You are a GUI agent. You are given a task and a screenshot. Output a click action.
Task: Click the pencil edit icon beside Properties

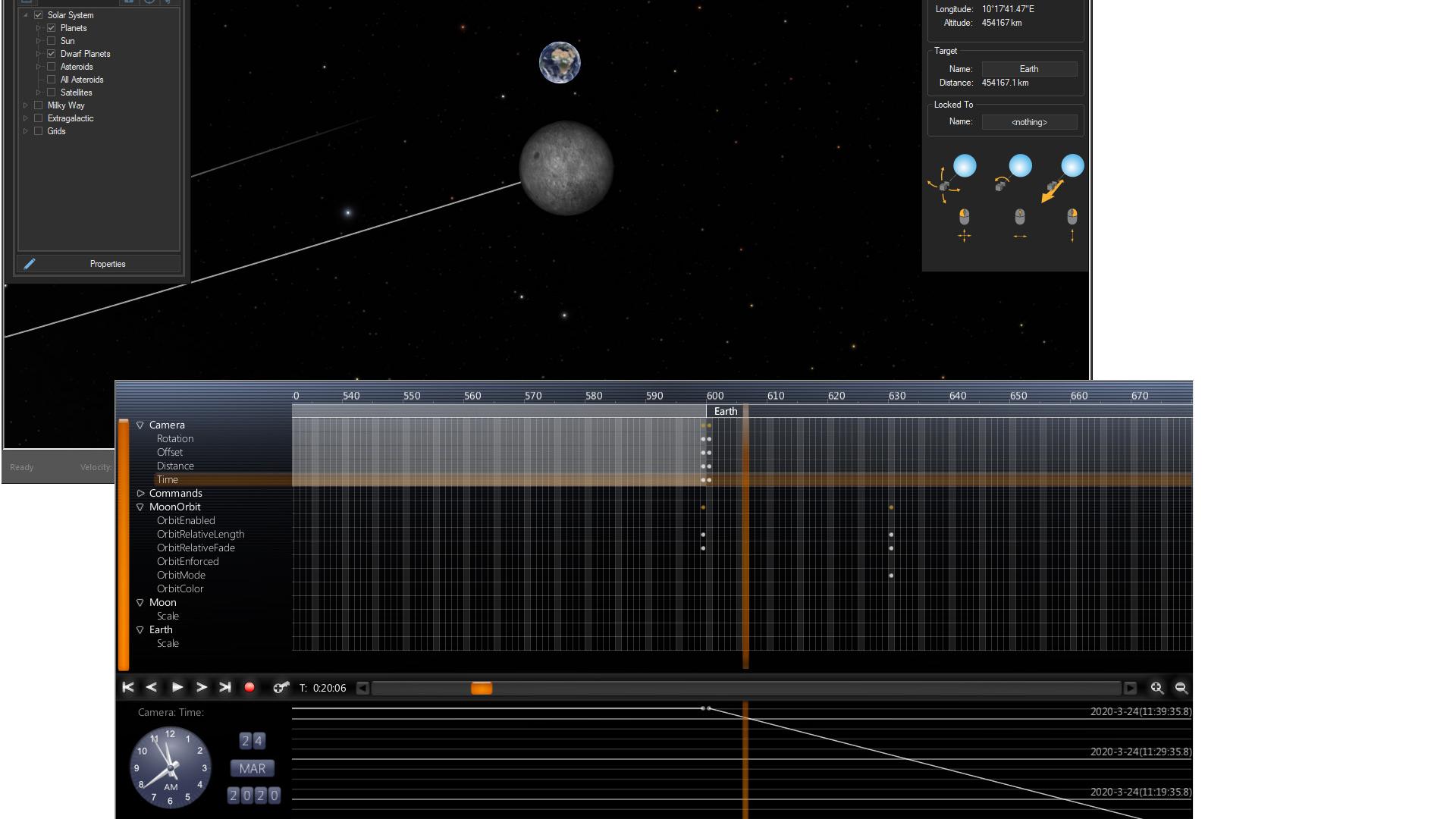[30, 264]
